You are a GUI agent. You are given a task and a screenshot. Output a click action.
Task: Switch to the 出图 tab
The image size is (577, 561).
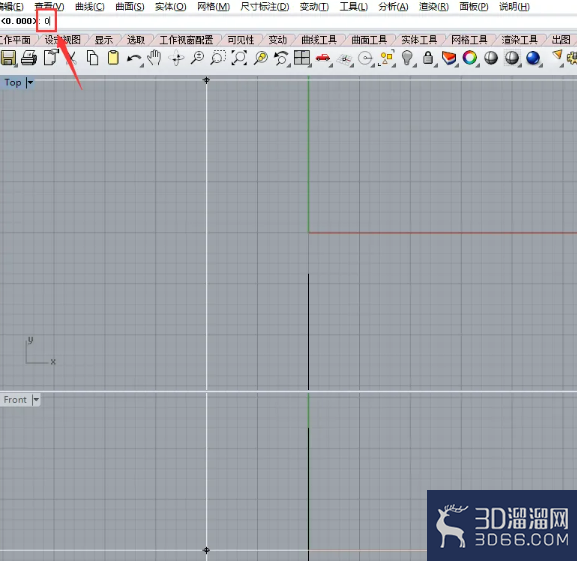pyautogui.click(x=561, y=40)
